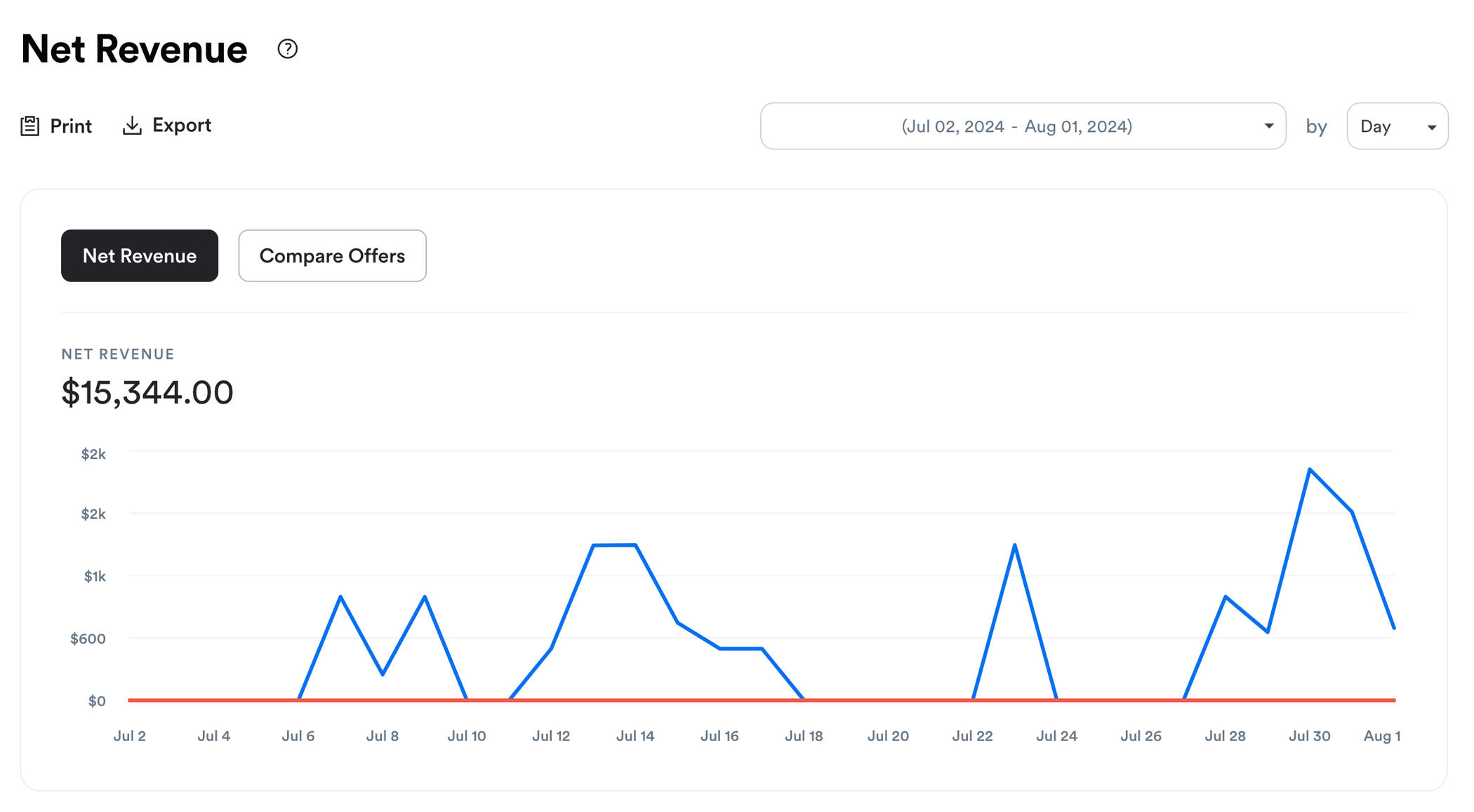Select the Net Revenue tab
The height and width of the screenshot is (812, 1474).
point(140,256)
